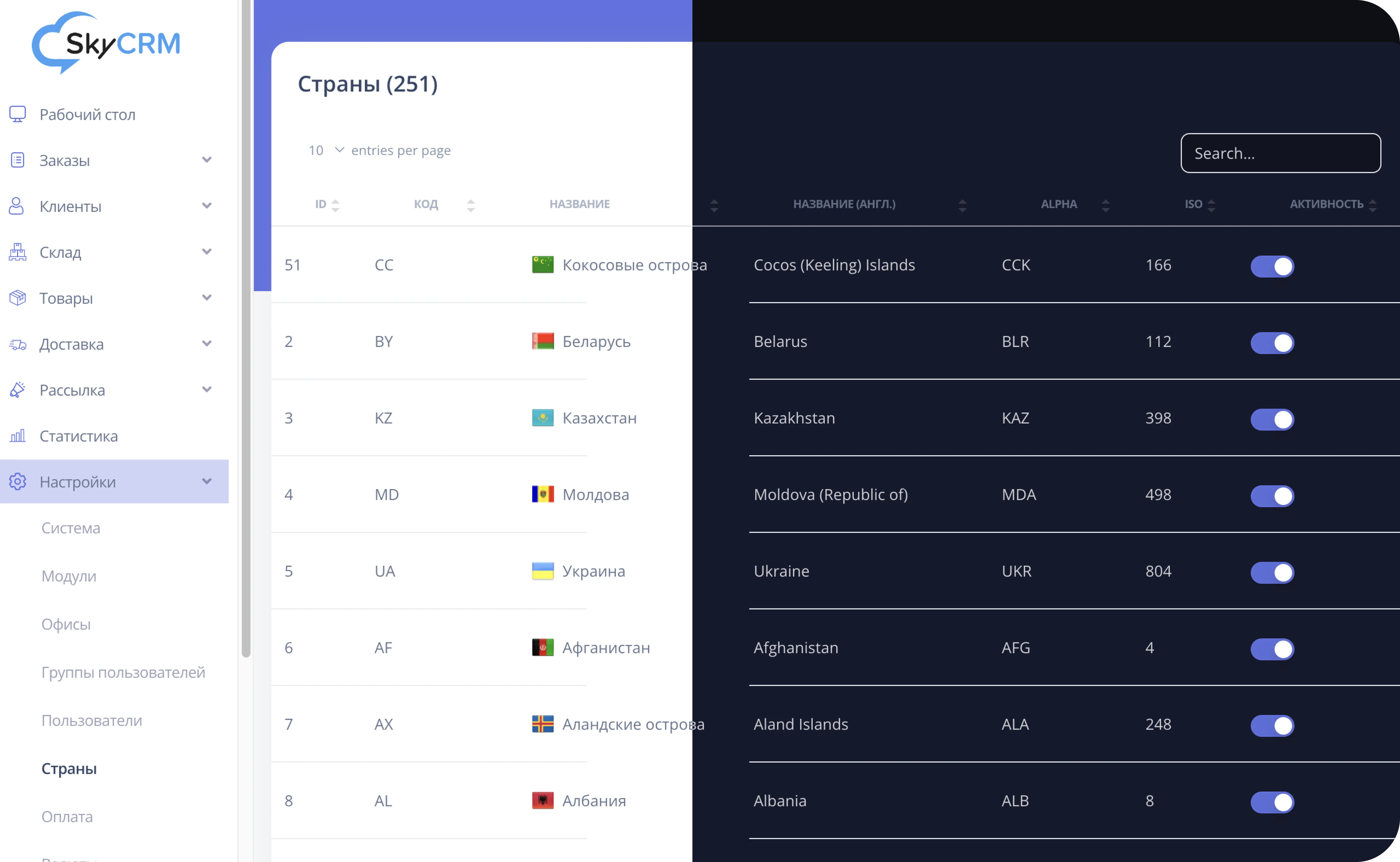1400x862 pixels.
Task: Click the Ukraine flag icon
Action: pyautogui.click(x=543, y=571)
